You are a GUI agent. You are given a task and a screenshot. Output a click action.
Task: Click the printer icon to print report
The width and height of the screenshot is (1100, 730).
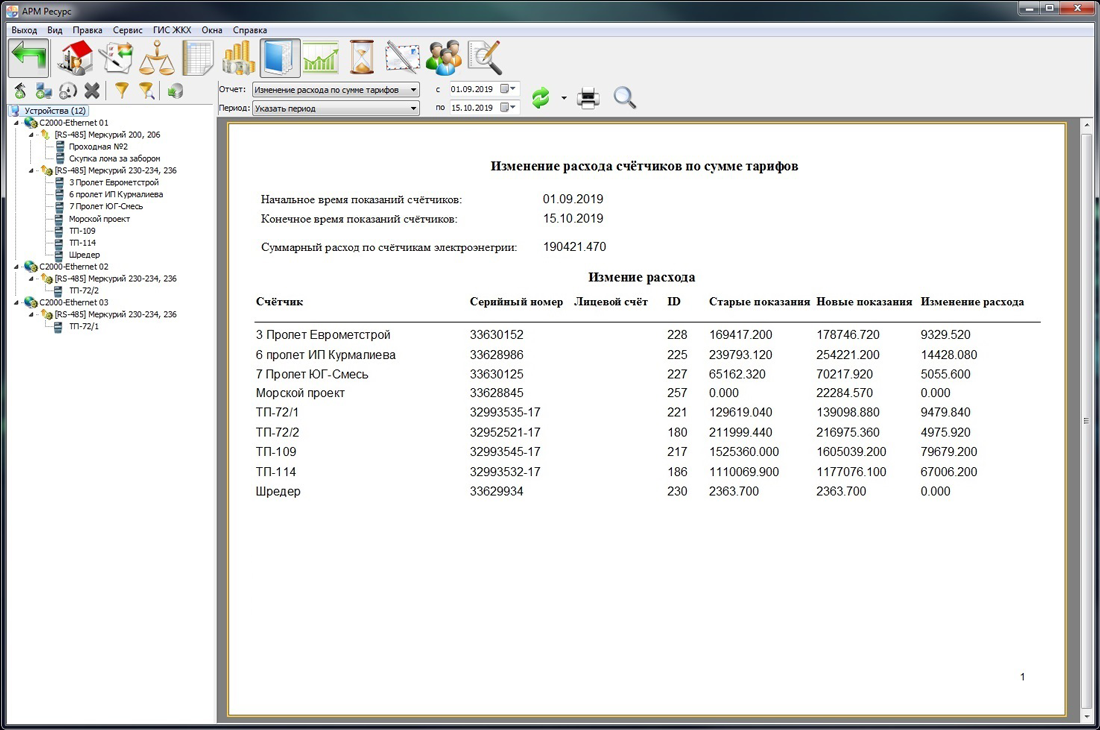coord(588,98)
